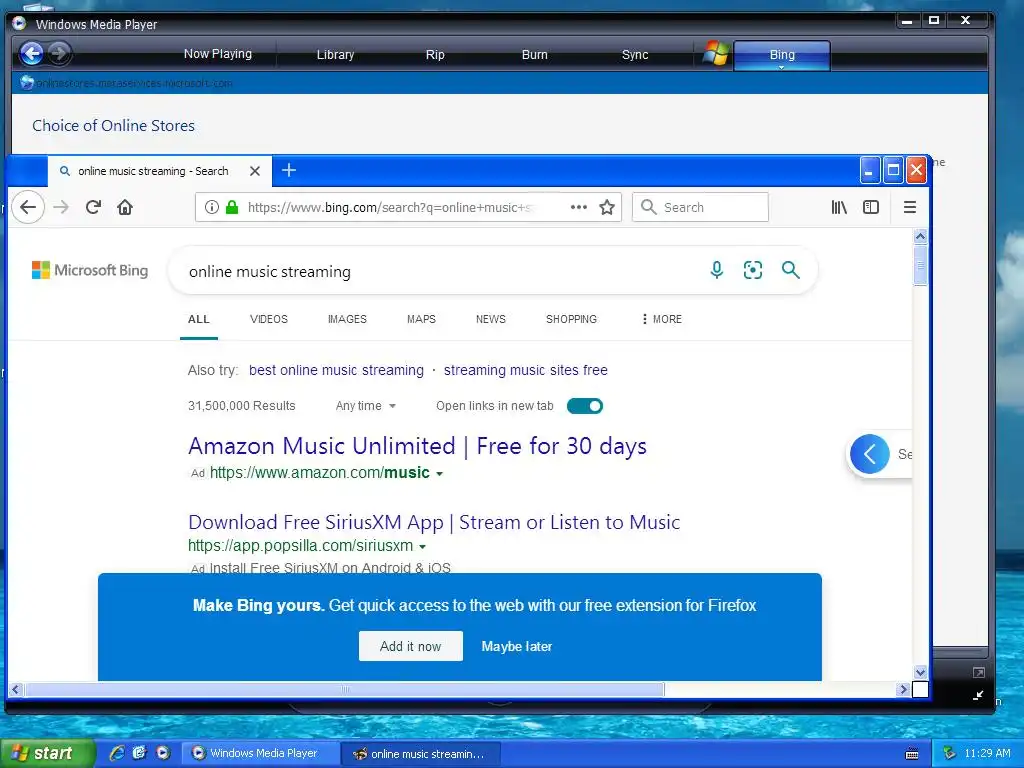Open the Rip tab

435,55
